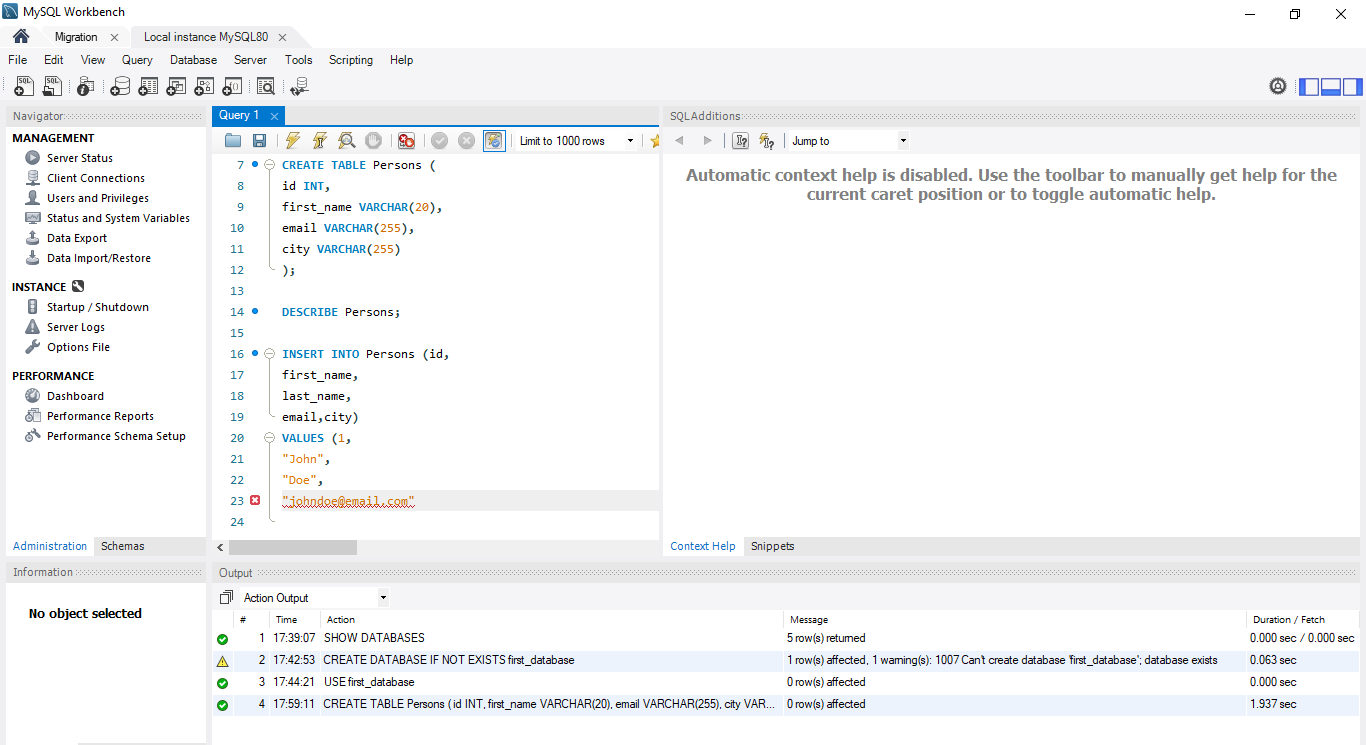1366x745 pixels.
Task: Collapse the VALUES code block
Action: point(270,438)
